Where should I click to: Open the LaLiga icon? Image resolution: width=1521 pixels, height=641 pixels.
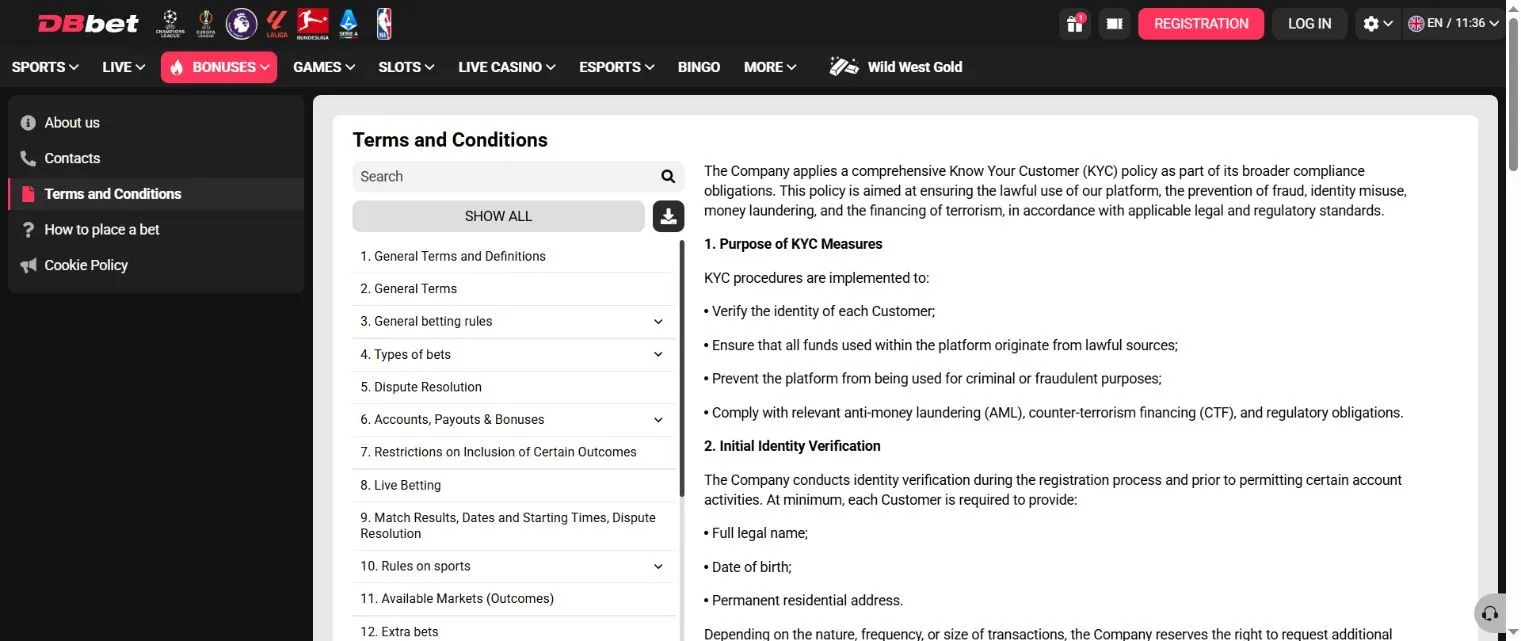click(x=276, y=23)
